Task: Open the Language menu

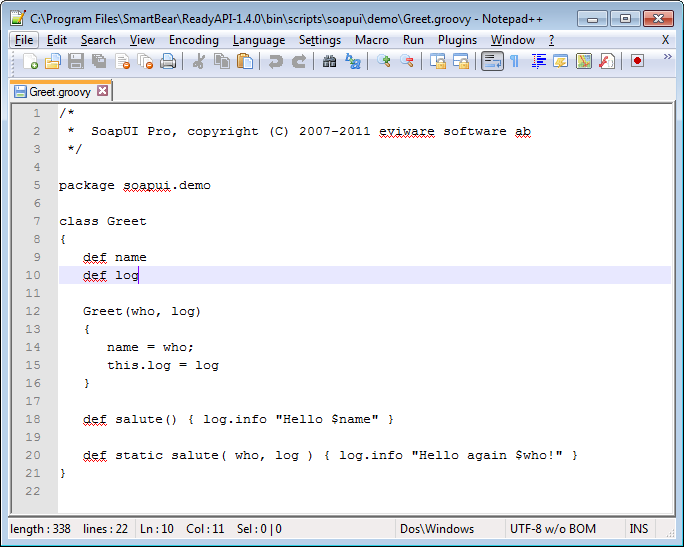Action: pyautogui.click(x=259, y=40)
